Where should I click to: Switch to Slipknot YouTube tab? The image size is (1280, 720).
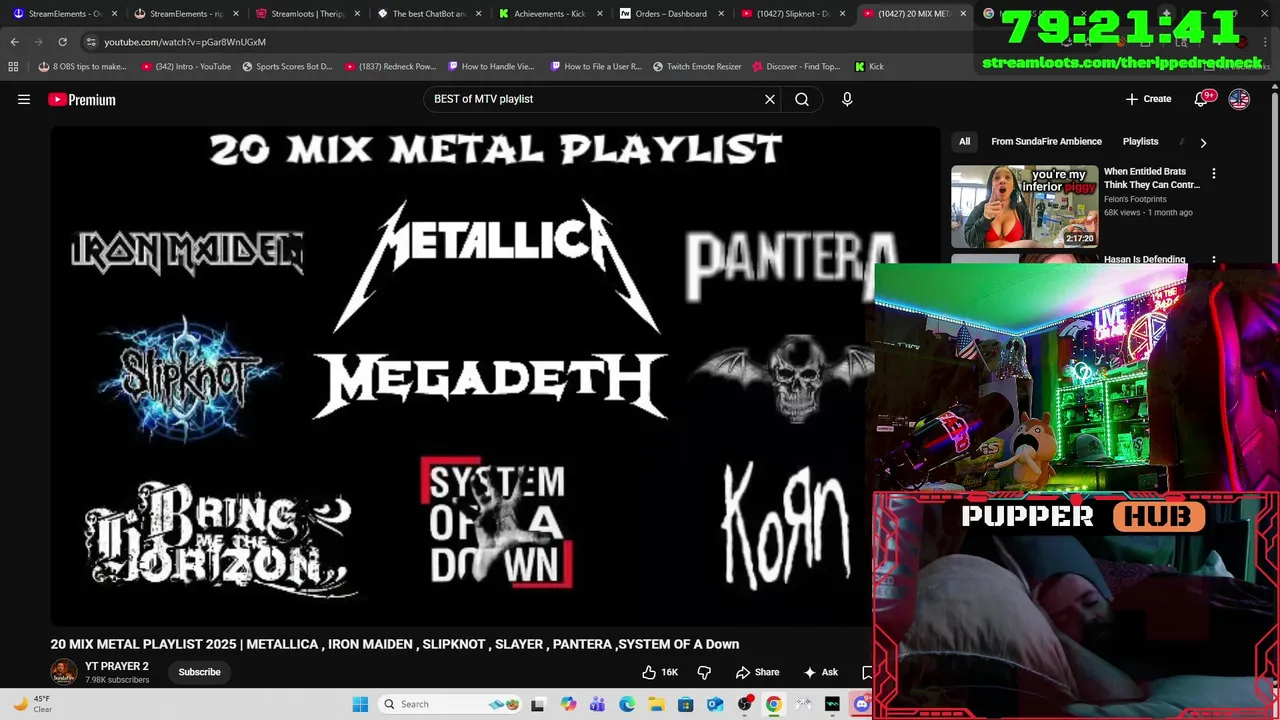(x=792, y=13)
